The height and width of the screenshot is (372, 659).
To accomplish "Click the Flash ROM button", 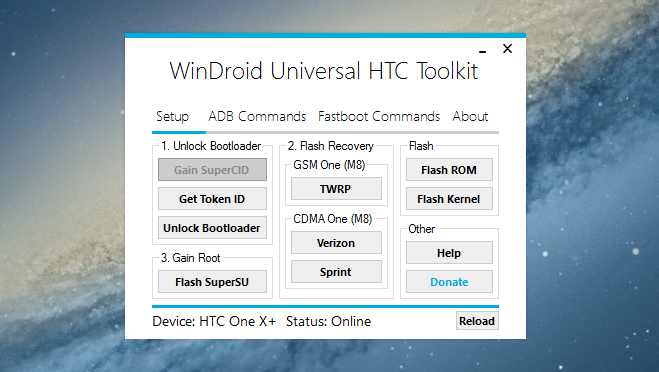I will click(449, 170).
